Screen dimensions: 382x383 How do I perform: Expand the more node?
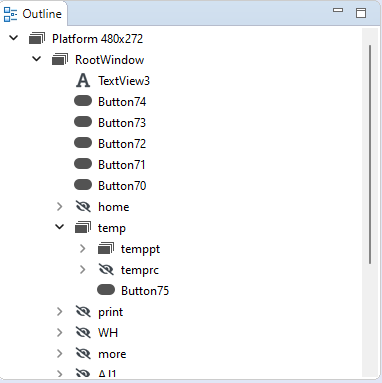60,354
